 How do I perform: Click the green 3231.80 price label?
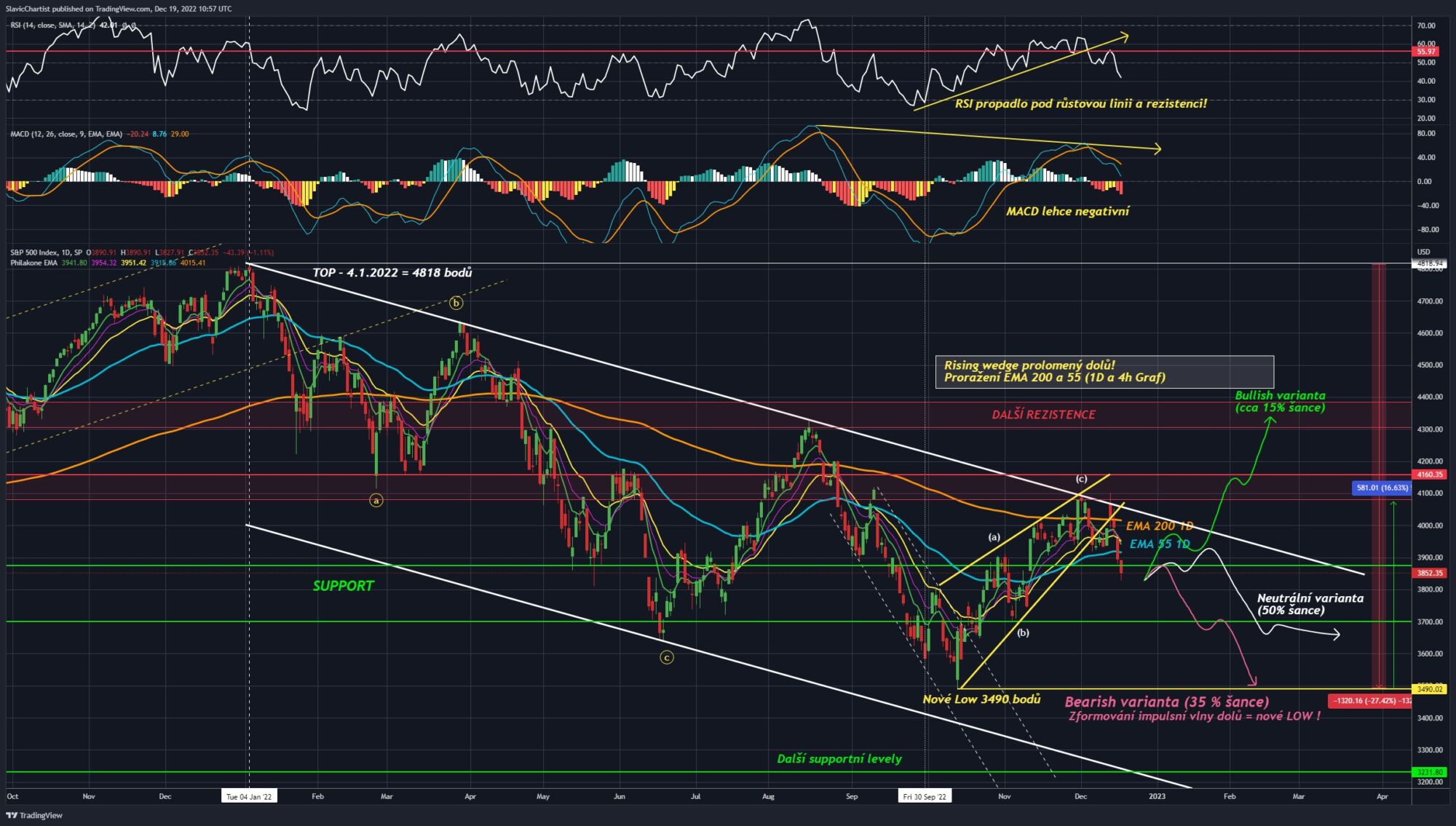click(x=1429, y=772)
